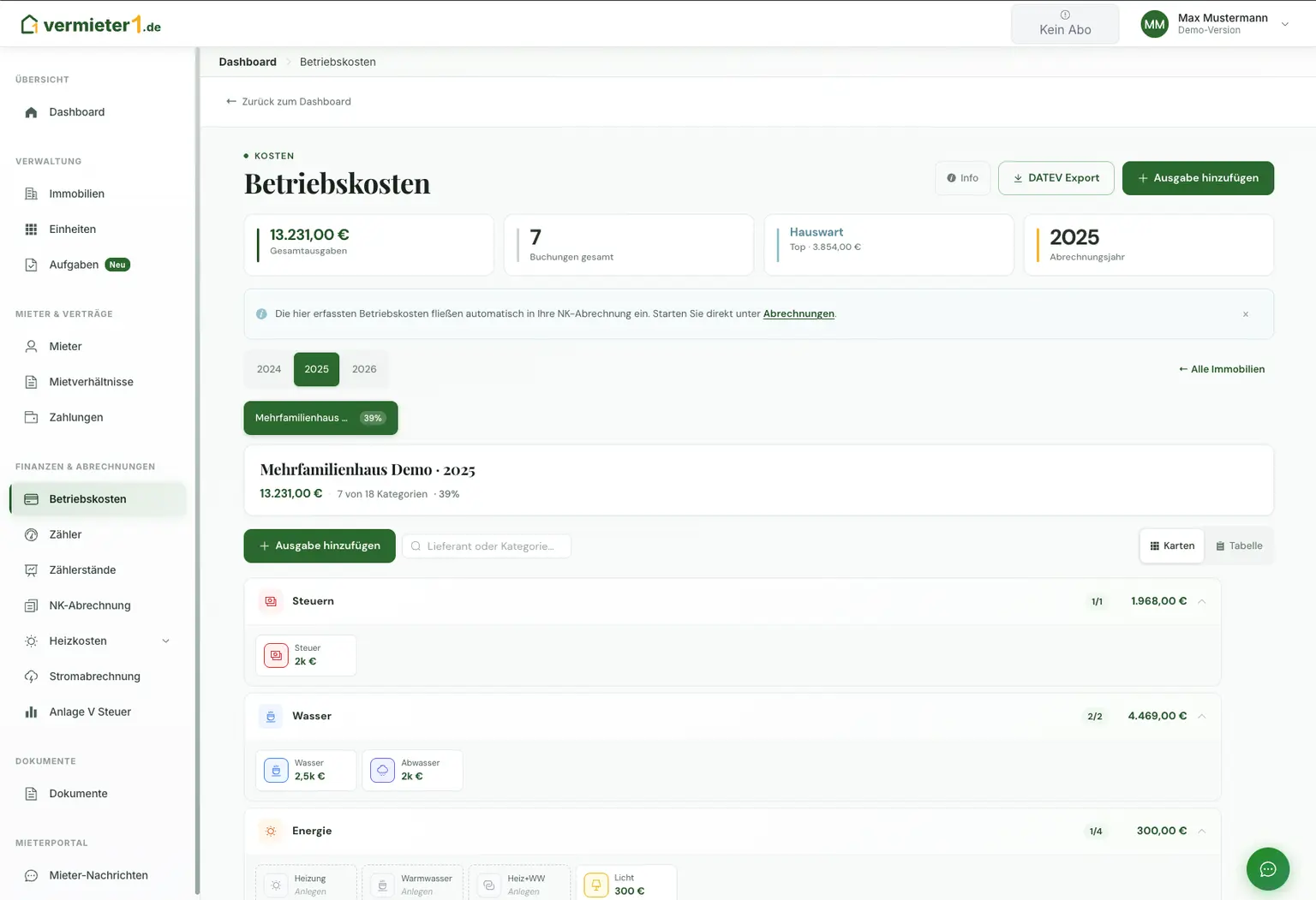The width and height of the screenshot is (1316, 900).
Task: Collapse the Wasser category section
Action: tap(1202, 716)
